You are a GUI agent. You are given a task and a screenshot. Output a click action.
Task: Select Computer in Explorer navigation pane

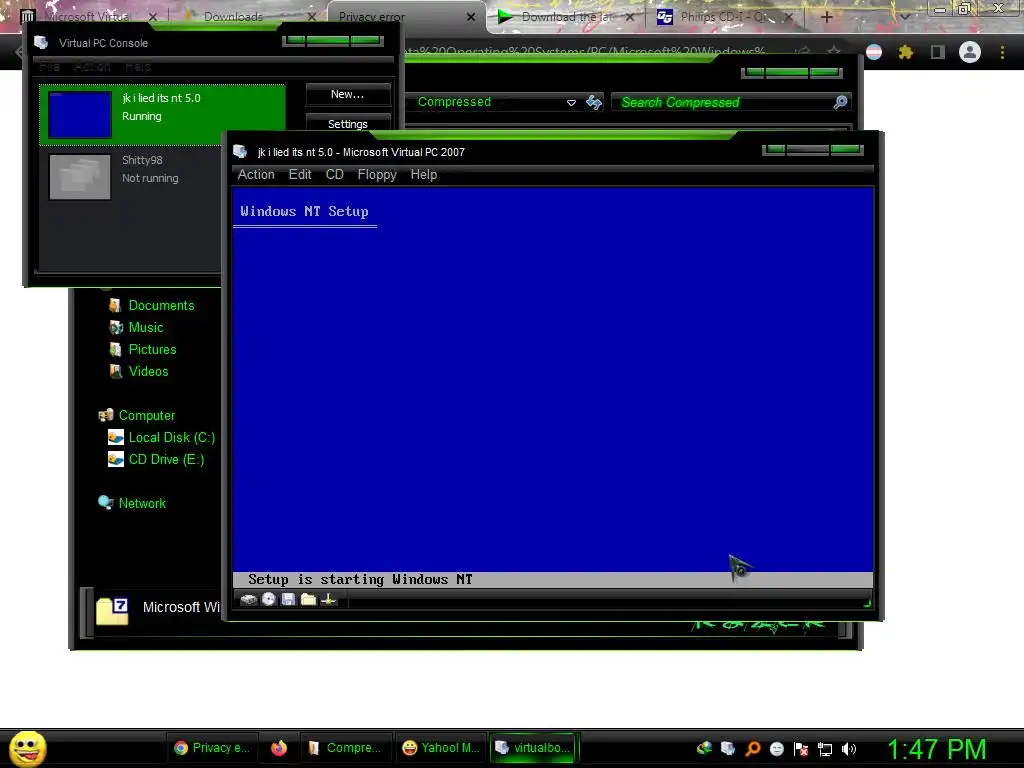click(x=147, y=415)
